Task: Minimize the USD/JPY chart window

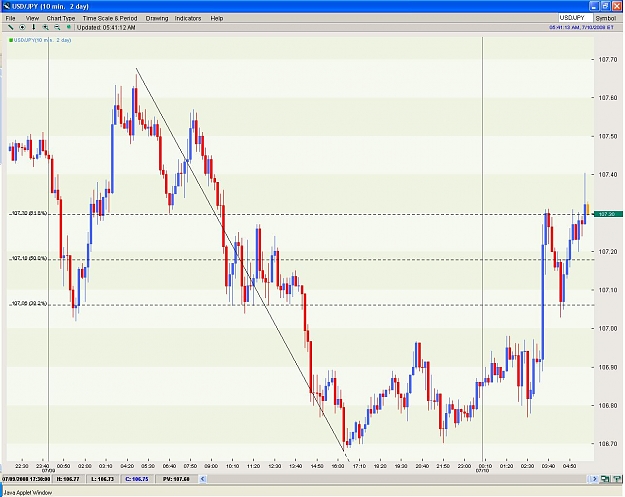Action: (x=595, y=6)
